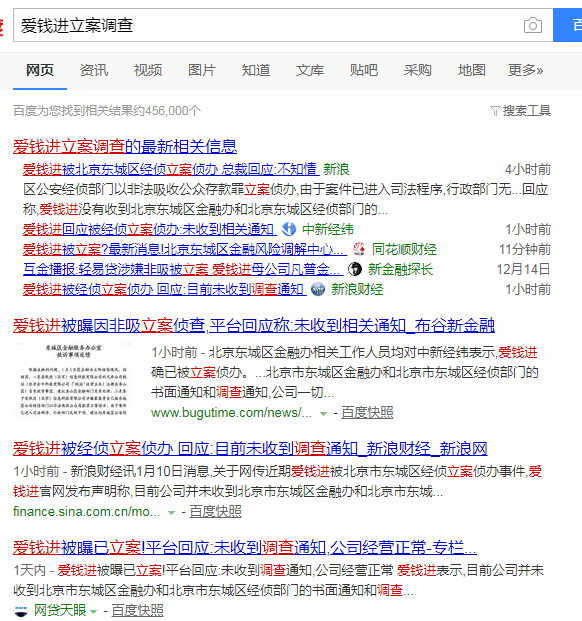Open the 图片 search tab
The image size is (582, 621).
pos(202,70)
